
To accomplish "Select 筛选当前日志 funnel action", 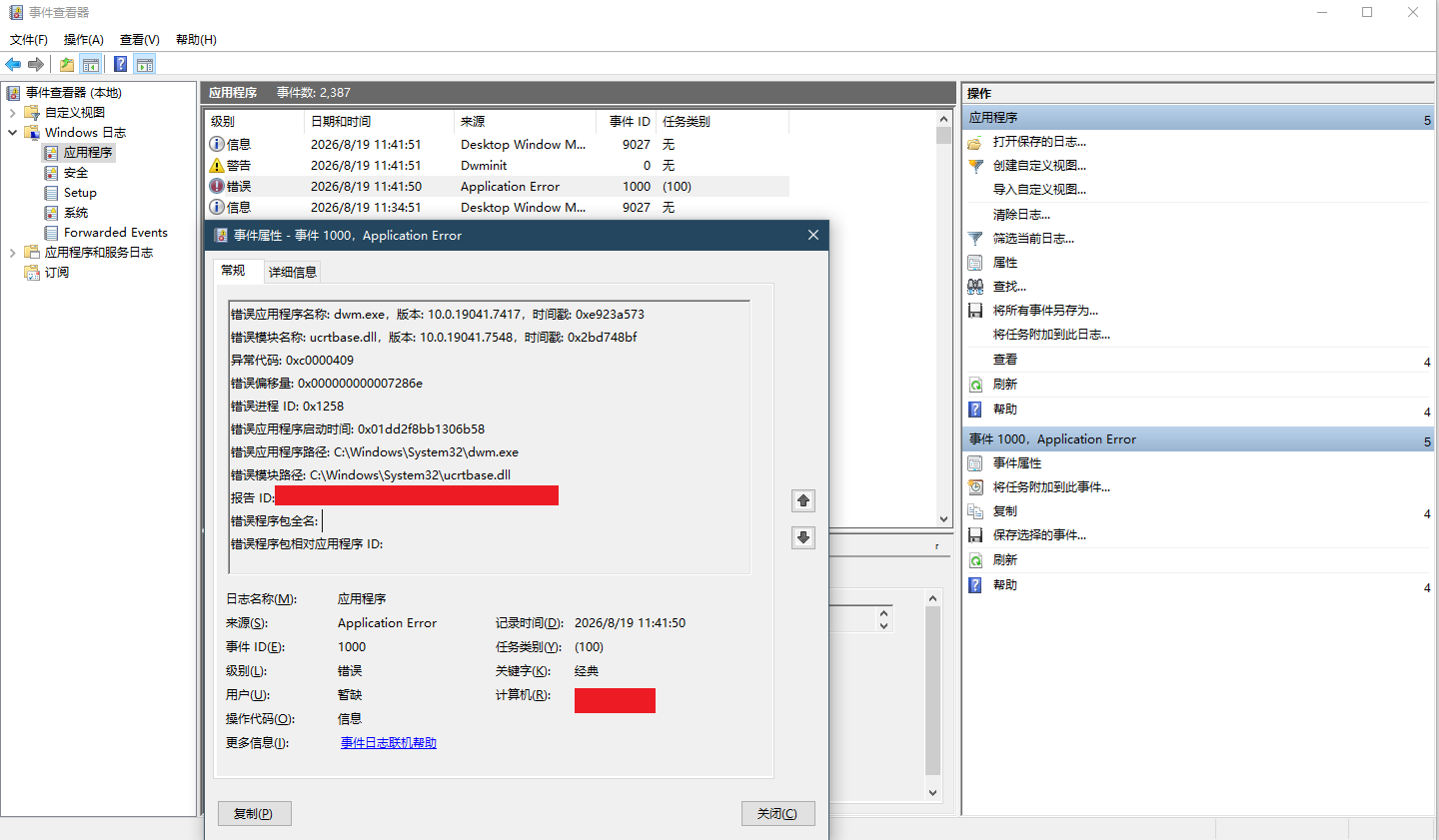I will click(1033, 239).
